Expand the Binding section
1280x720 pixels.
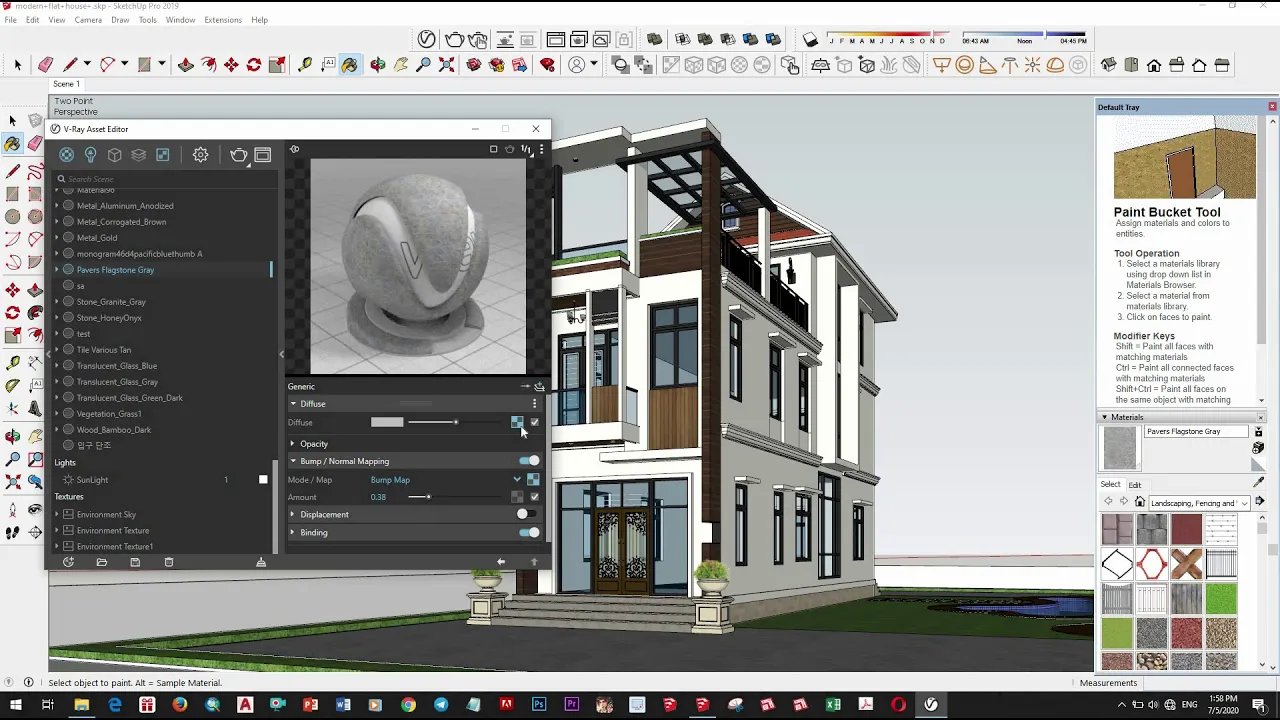point(293,532)
